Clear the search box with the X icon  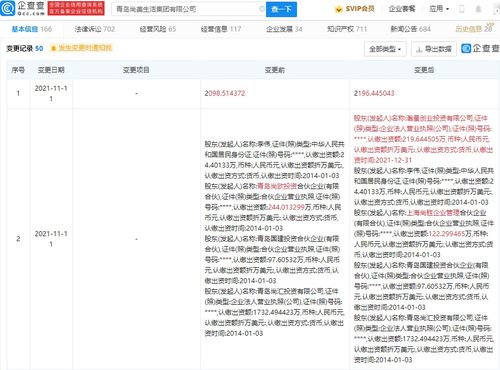262,9
